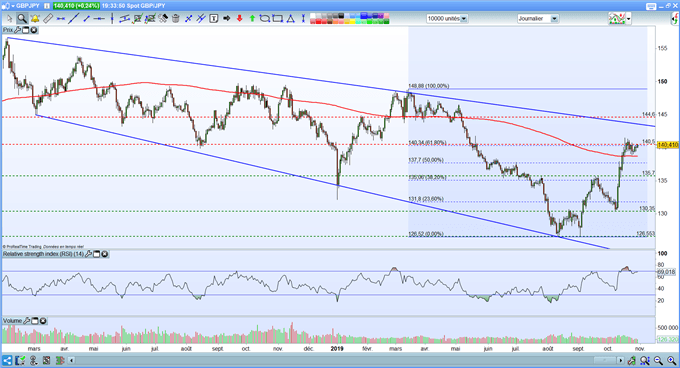680x368 pixels.
Task: Click the horizontal scrollbar left arrow
Action: (x=72, y=360)
